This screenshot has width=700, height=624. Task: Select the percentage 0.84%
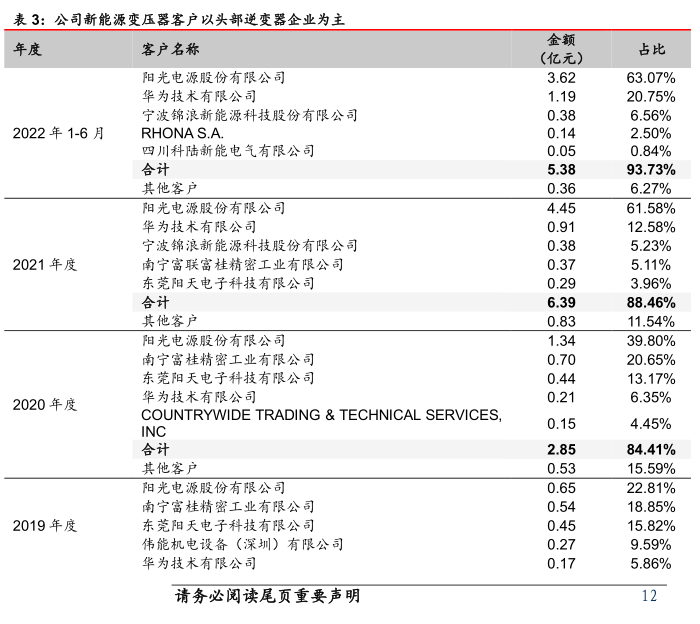click(650, 151)
